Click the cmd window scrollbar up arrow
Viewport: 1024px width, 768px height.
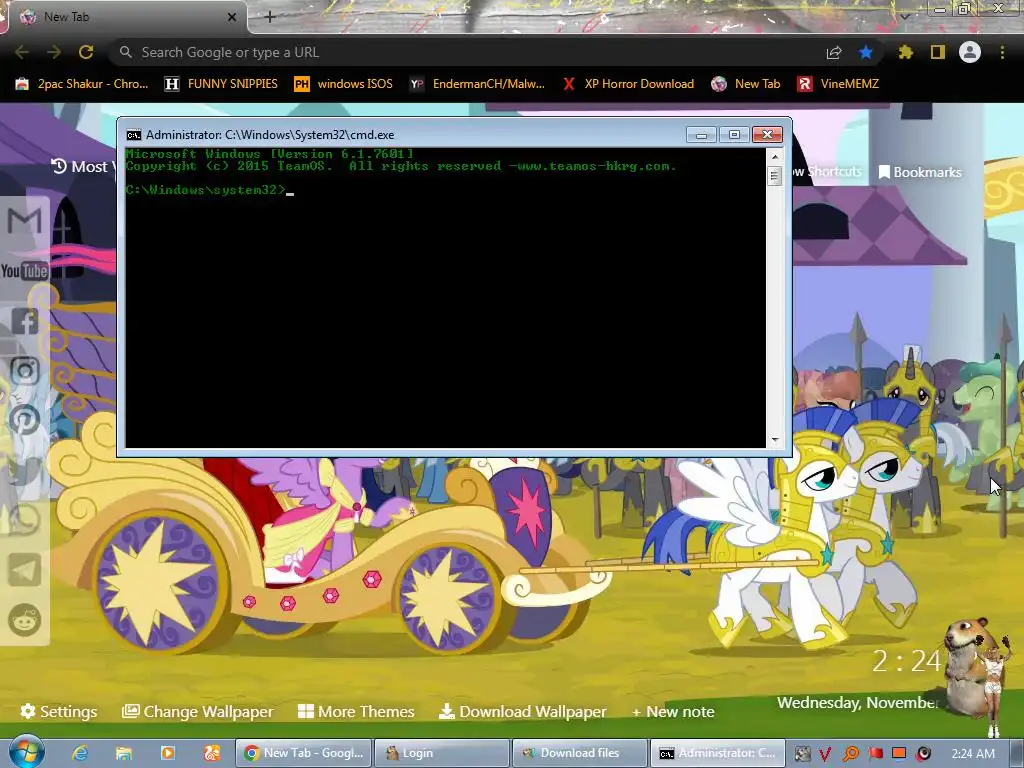[x=775, y=156]
